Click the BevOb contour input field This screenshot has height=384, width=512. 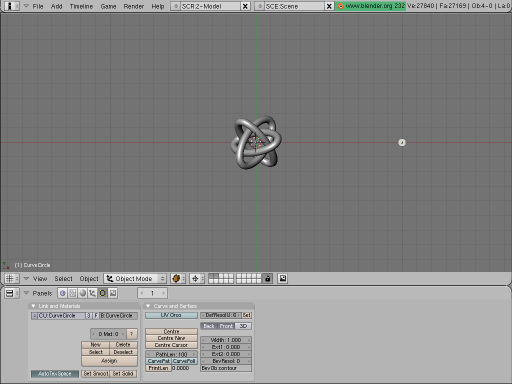pos(226,368)
